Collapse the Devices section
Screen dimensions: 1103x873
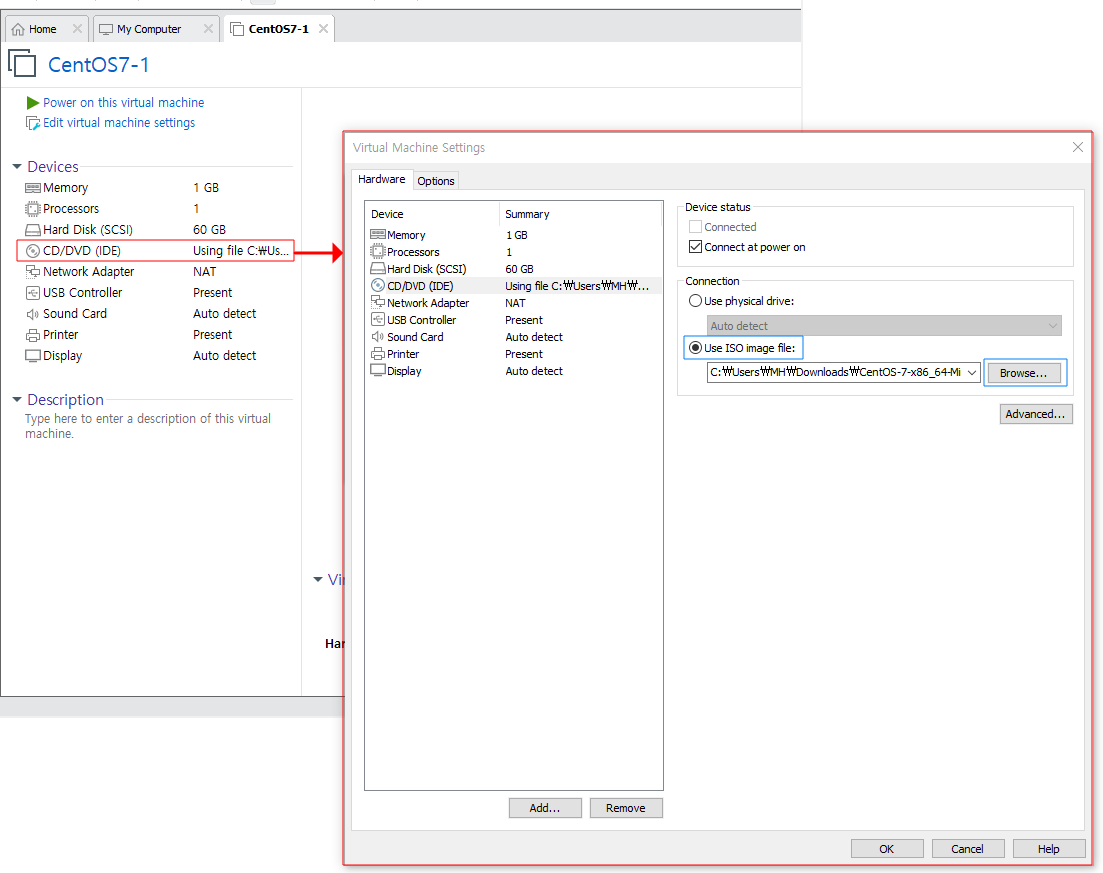(17, 167)
